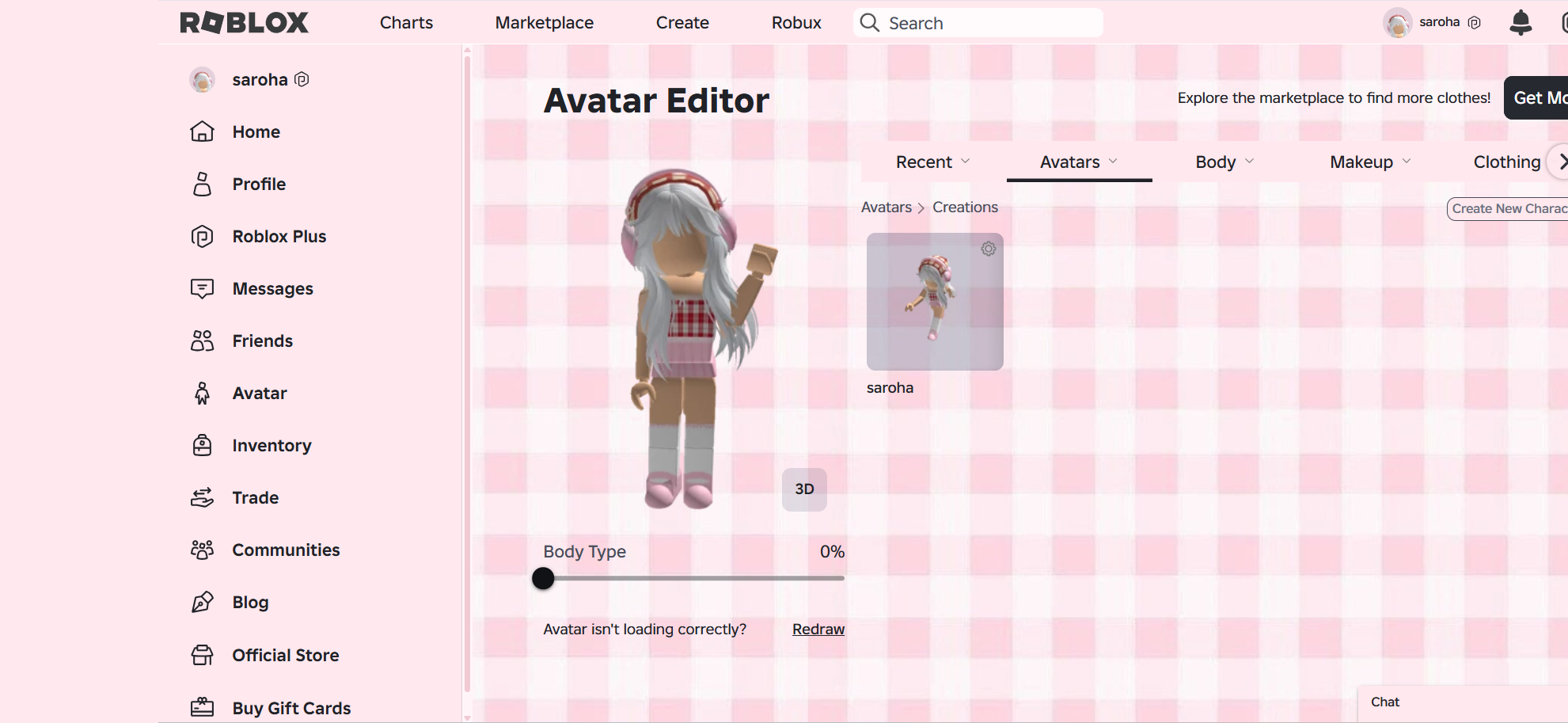
Task: Click the Messages speech bubble icon
Action: click(x=202, y=288)
